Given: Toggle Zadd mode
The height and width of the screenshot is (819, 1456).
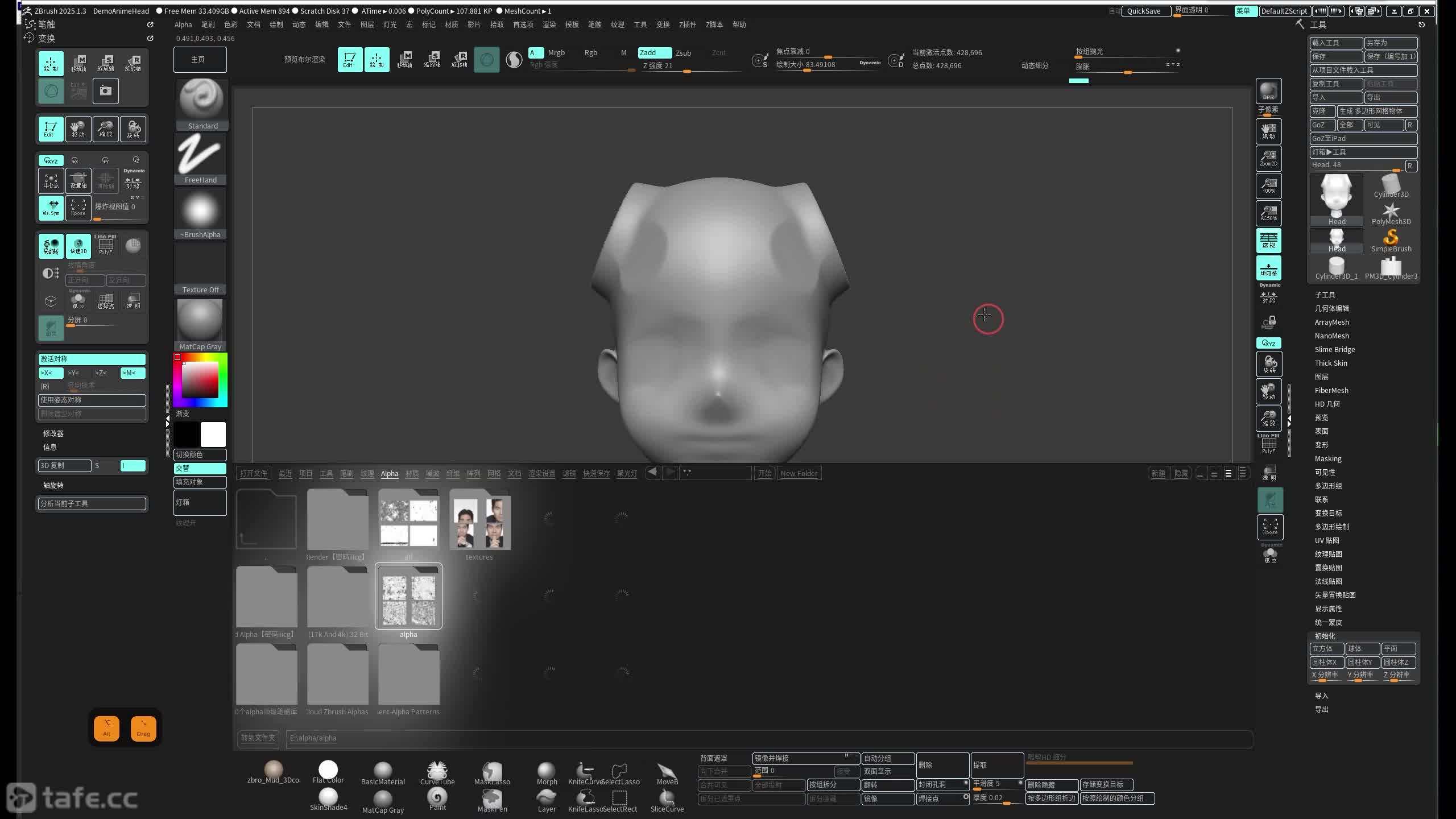Looking at the screenshot, I should [654, 52].
